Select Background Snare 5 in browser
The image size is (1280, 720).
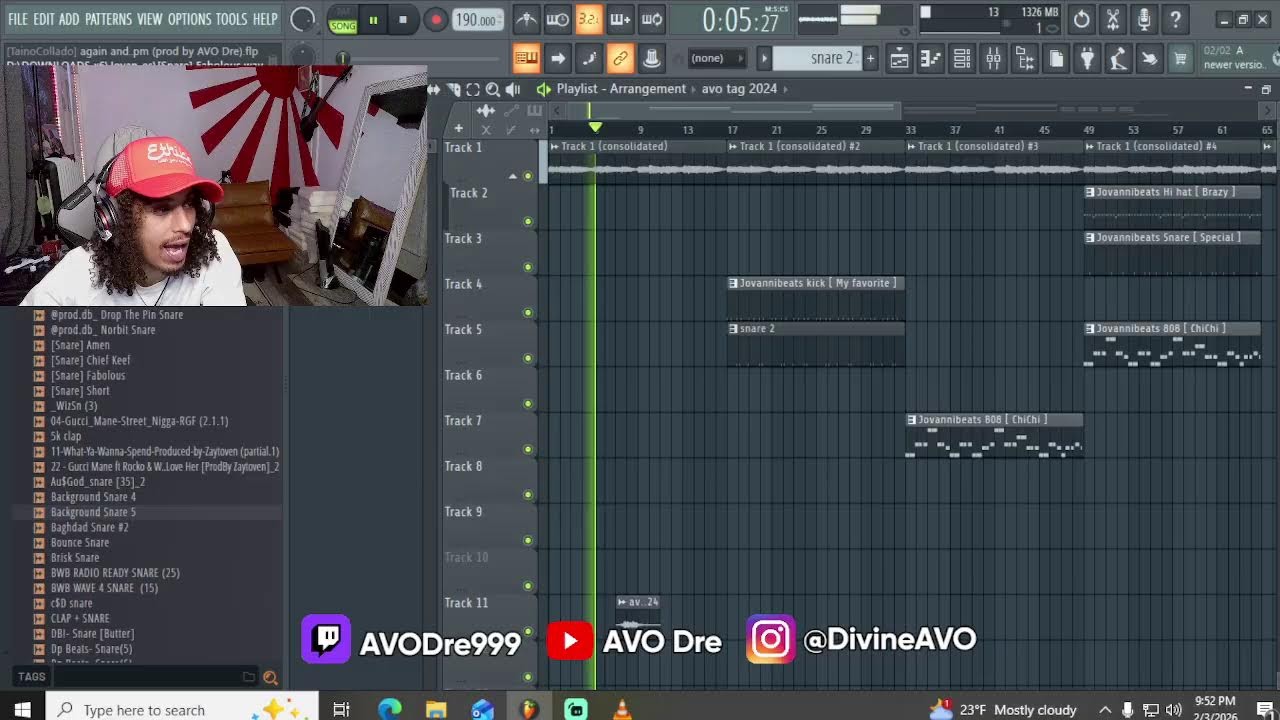tap(93, 512)
